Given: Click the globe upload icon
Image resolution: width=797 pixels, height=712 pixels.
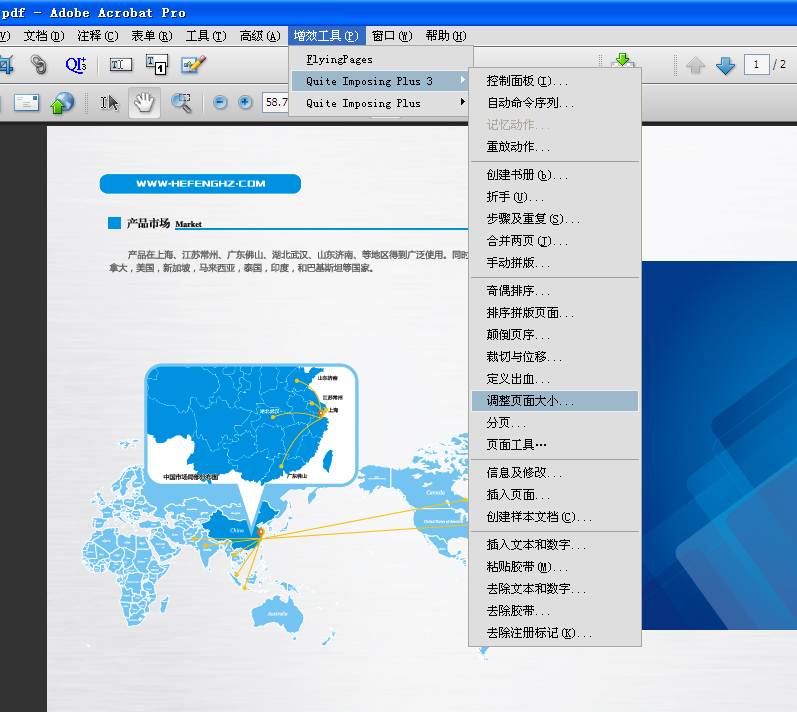Looking at the screenshot, I should 62,103.
